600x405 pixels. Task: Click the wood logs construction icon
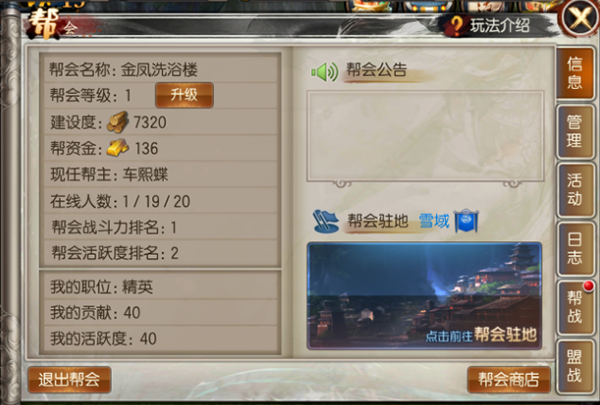click(x=117, y=122)
